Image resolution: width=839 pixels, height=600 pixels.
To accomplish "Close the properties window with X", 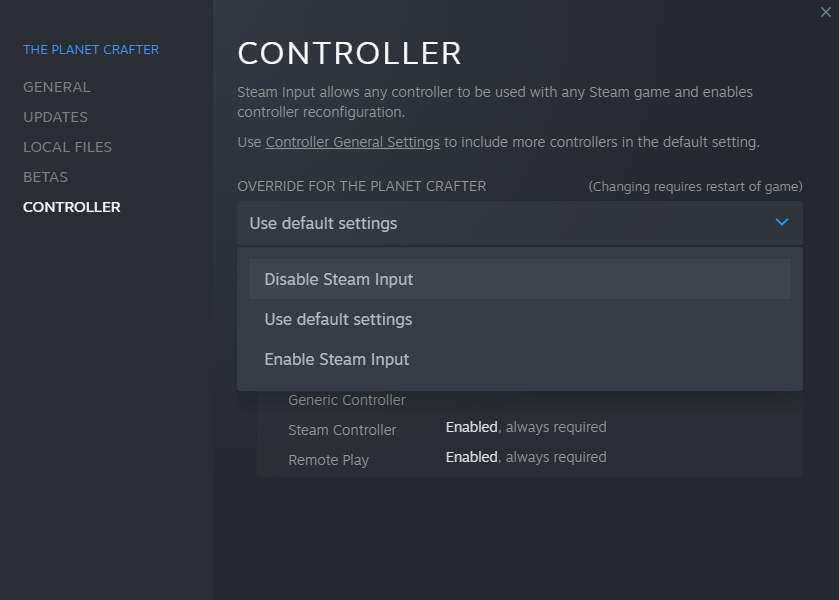I will (826, 12).
